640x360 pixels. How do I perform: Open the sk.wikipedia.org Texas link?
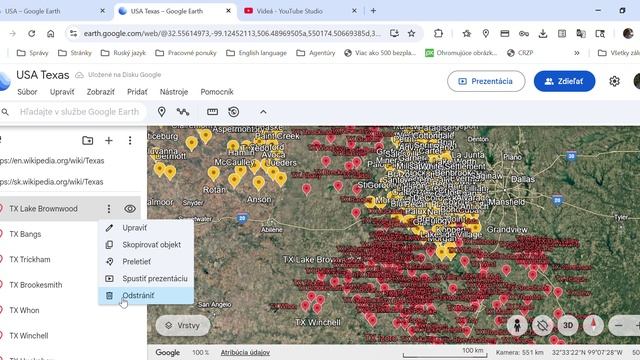coord(51,182)
